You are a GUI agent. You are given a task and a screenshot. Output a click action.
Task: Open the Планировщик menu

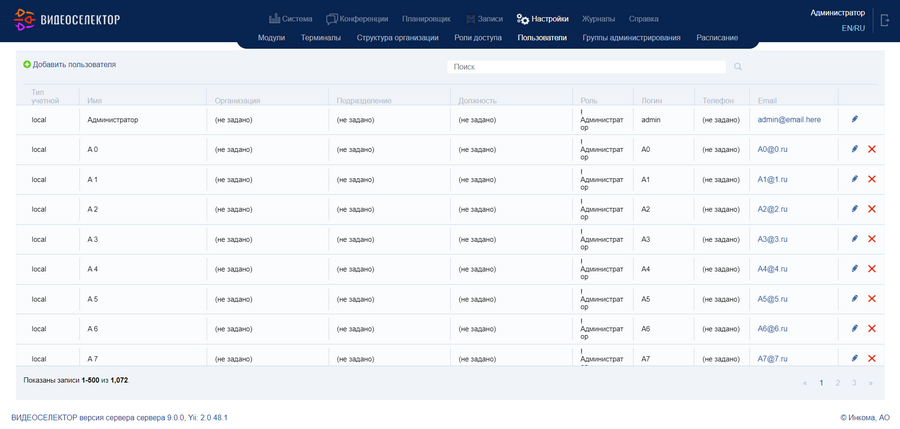[x=426, y=19]
